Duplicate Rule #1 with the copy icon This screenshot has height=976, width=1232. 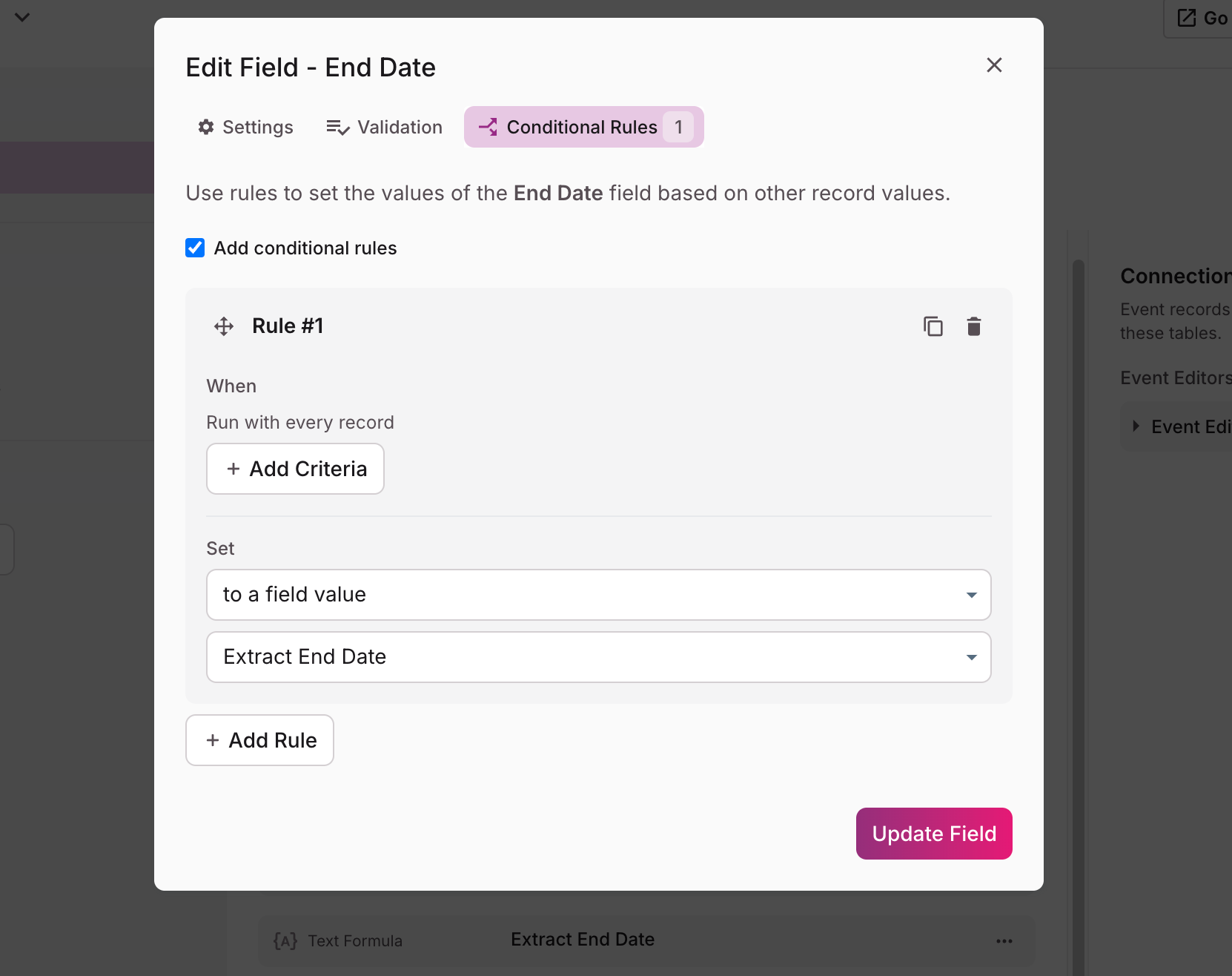pos(933,326)
